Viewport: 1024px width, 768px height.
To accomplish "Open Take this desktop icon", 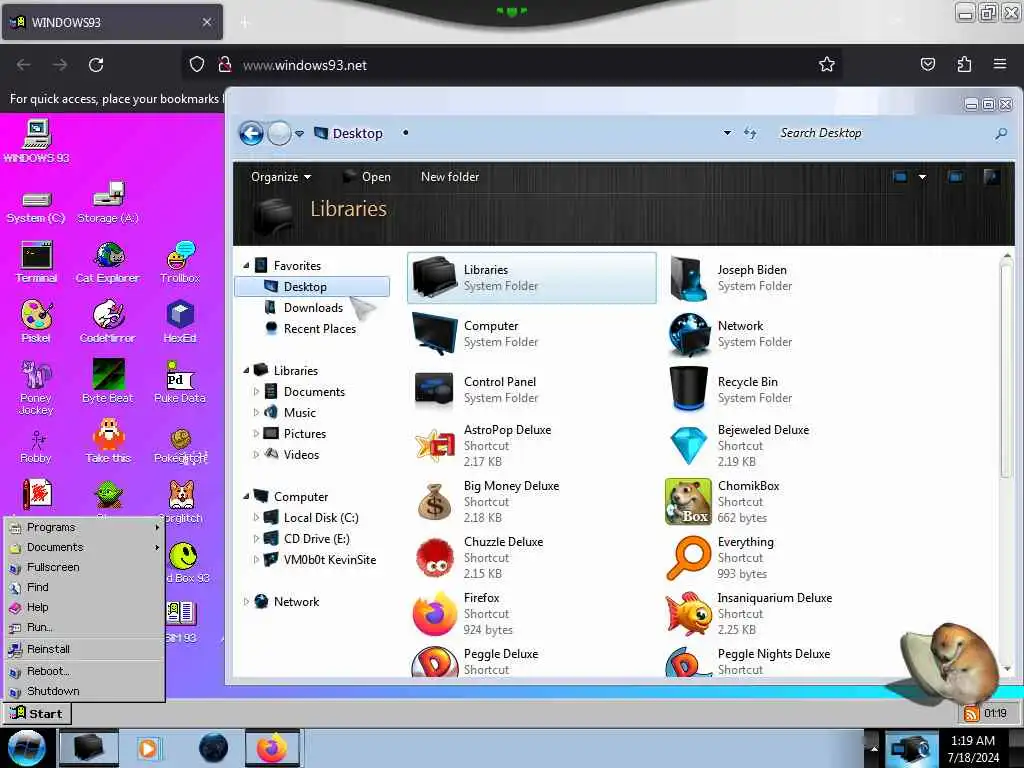I will click(x=108, y=441).
